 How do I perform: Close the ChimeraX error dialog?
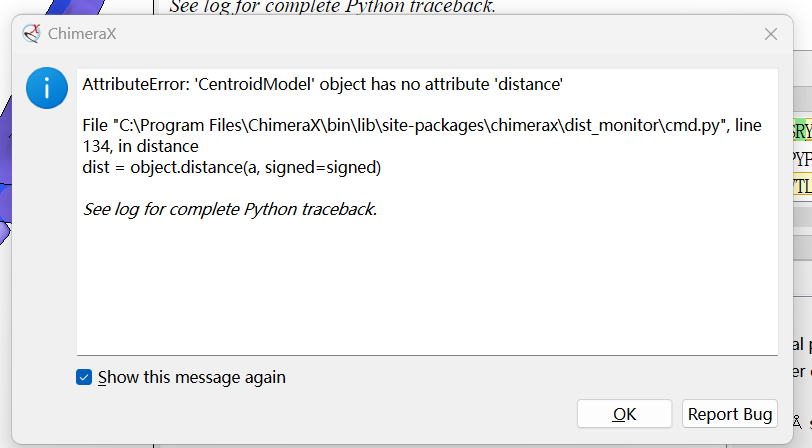[770, 33]
